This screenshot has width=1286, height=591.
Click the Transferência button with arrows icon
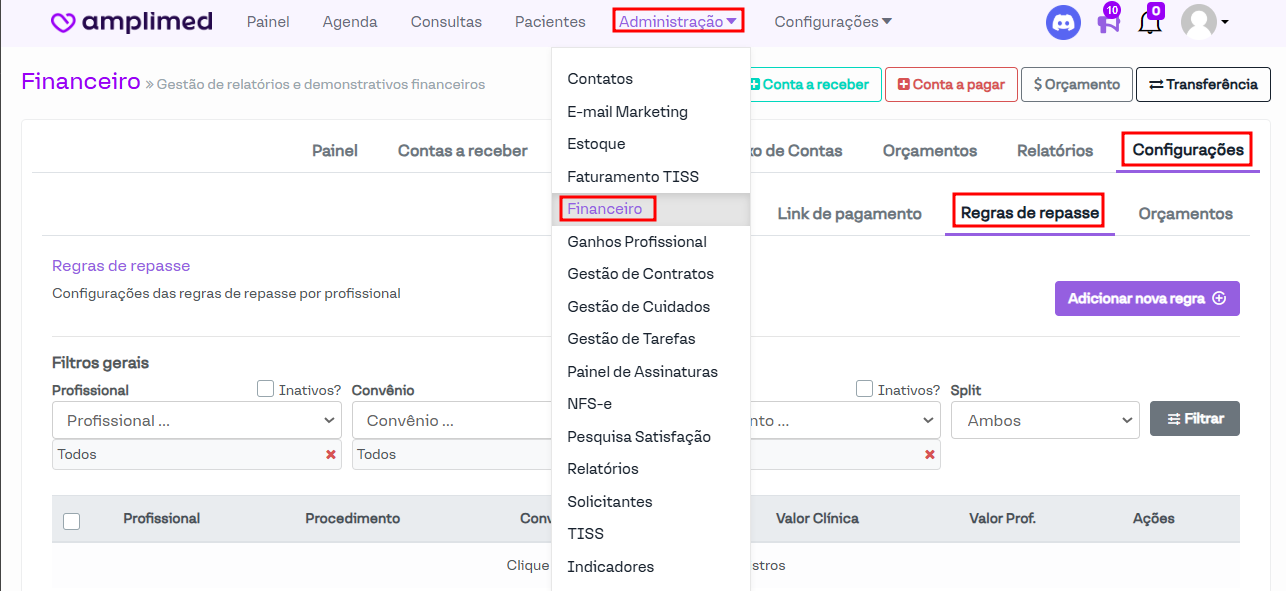pyautogui.click(x=1203, y=85)
